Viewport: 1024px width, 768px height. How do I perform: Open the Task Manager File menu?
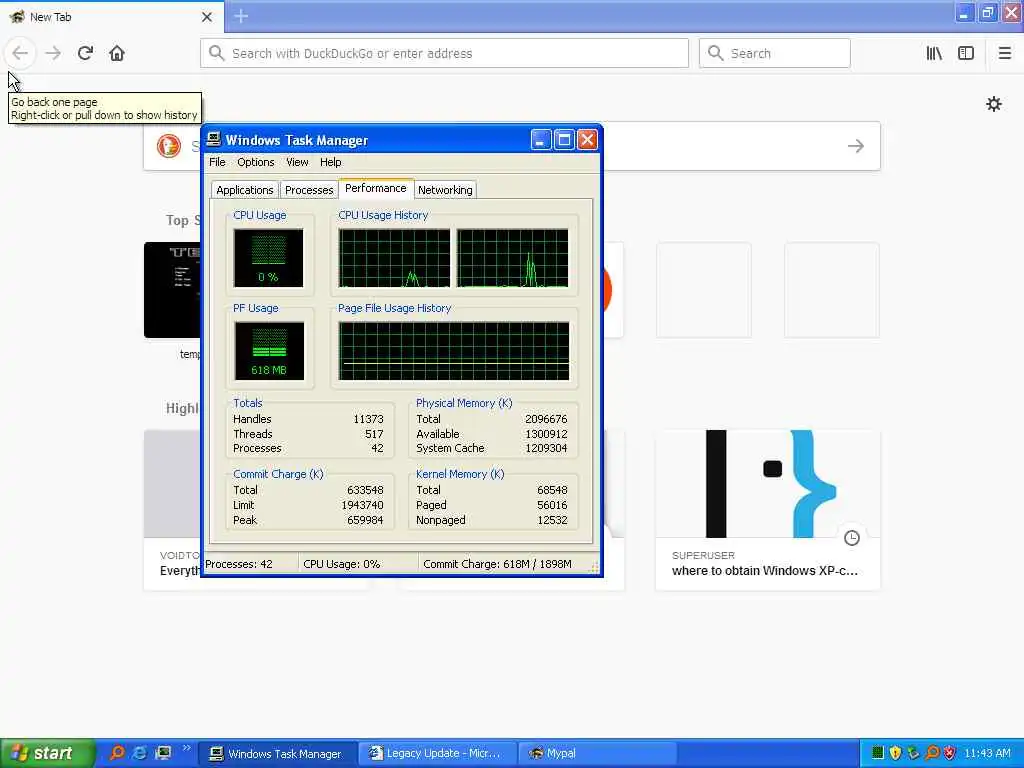[217, 162]
